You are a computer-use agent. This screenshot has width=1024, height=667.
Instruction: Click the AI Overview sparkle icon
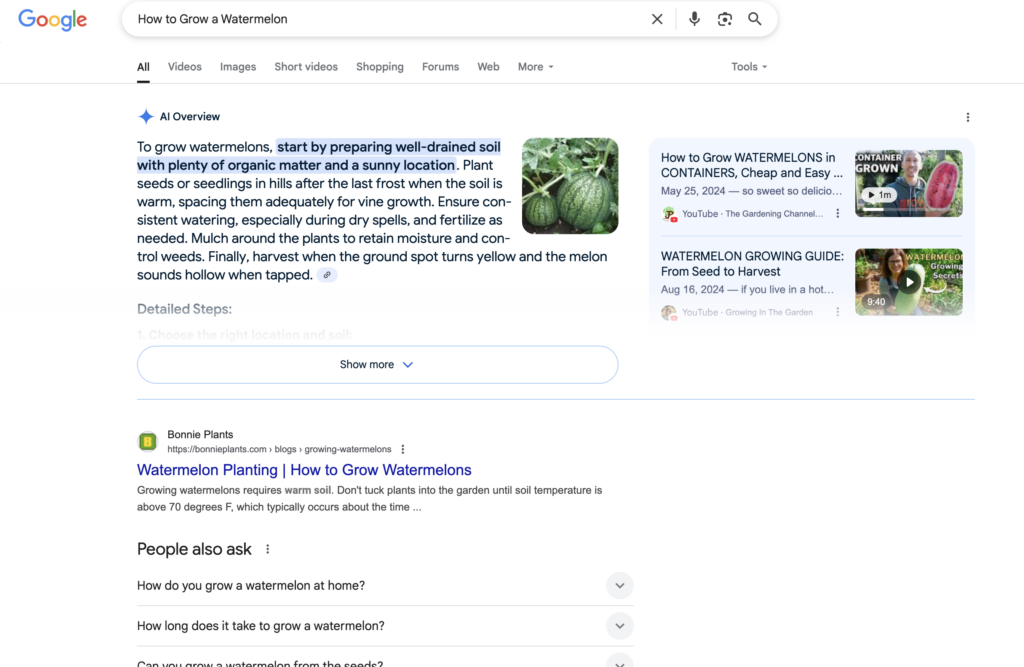[x=146, y=116]
